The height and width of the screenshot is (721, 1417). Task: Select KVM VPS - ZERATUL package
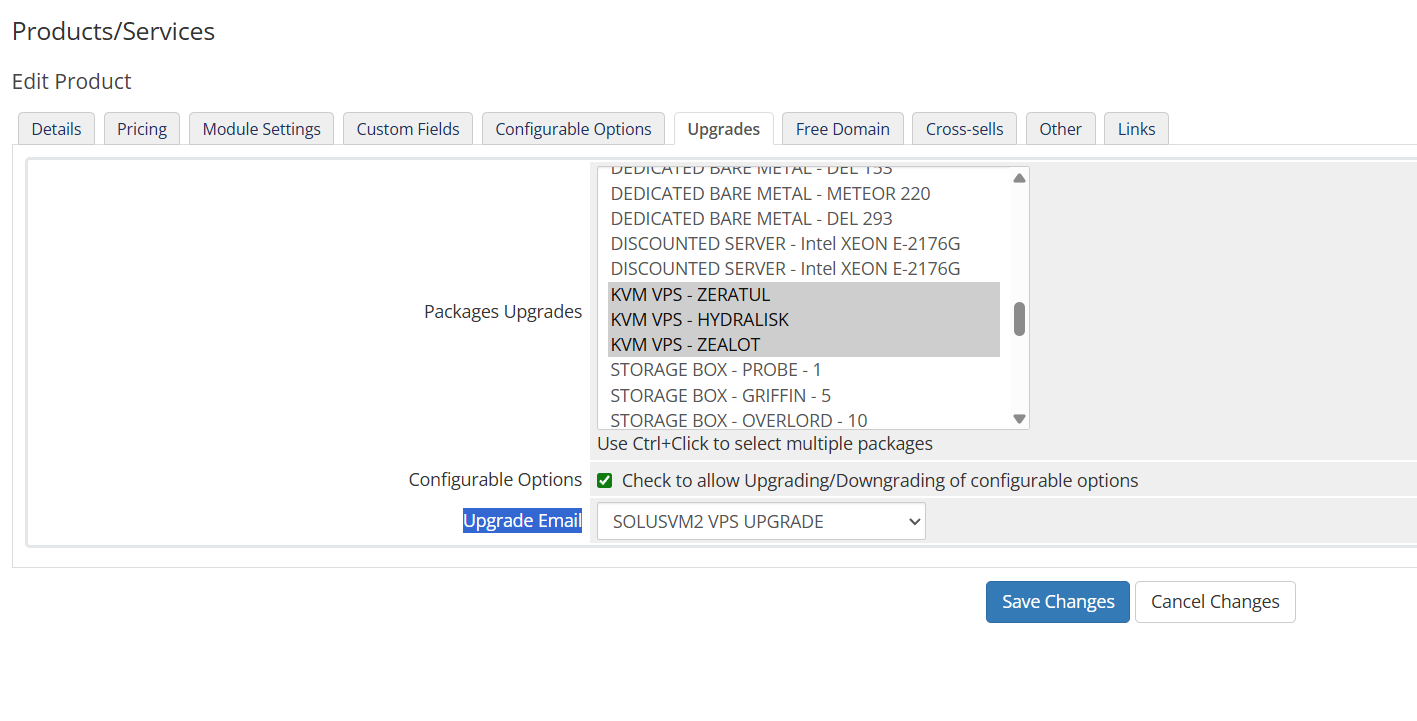click(x=690, y=295)
